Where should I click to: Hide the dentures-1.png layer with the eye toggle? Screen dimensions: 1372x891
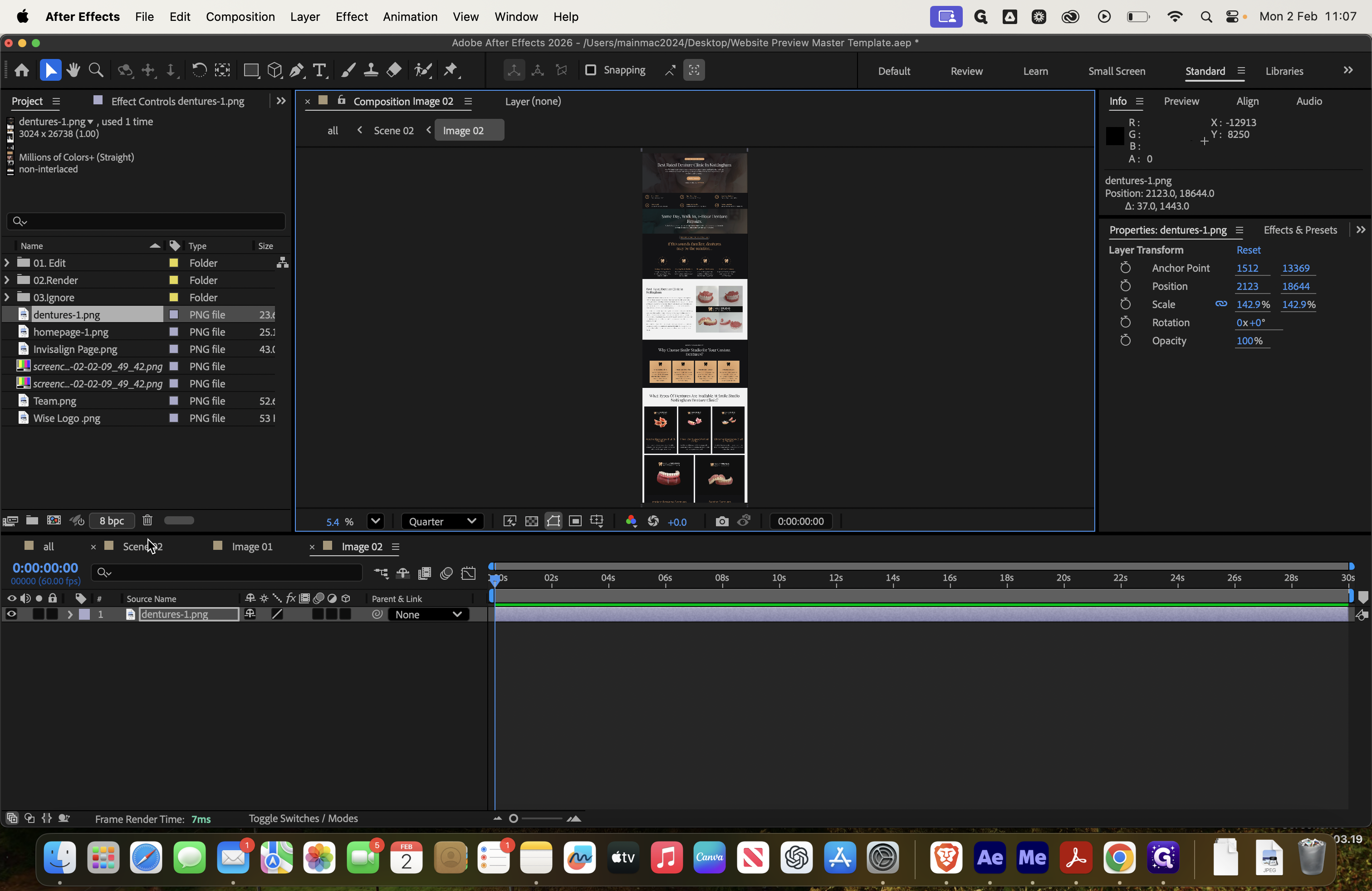[x=10, y=614]
